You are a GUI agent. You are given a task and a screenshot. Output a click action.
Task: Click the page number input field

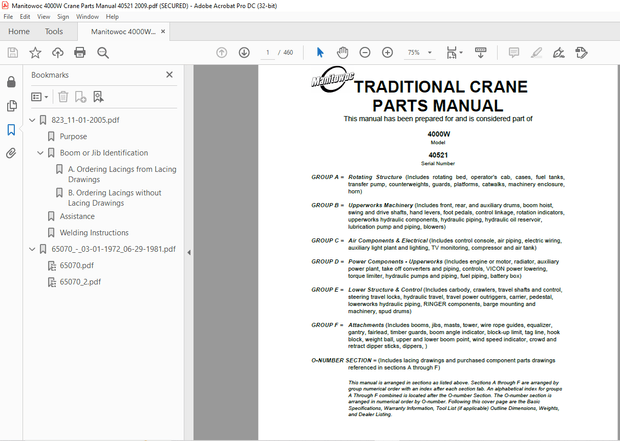point(268,52)
